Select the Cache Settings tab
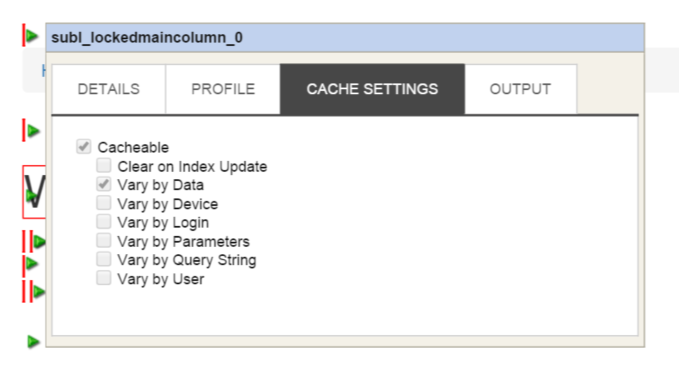Viewport: 679px width, 378px height. [372, 89]
